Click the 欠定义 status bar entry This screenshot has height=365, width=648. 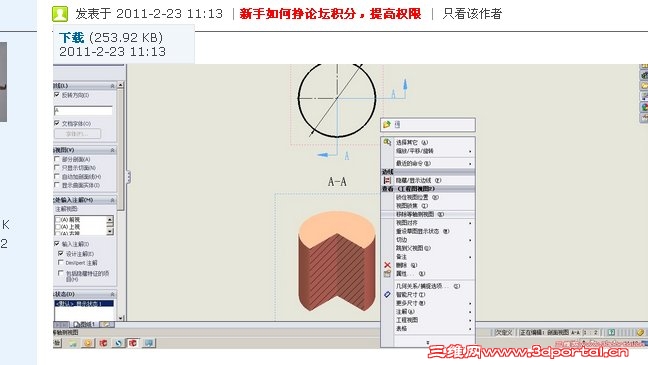(x=504, y=332)
